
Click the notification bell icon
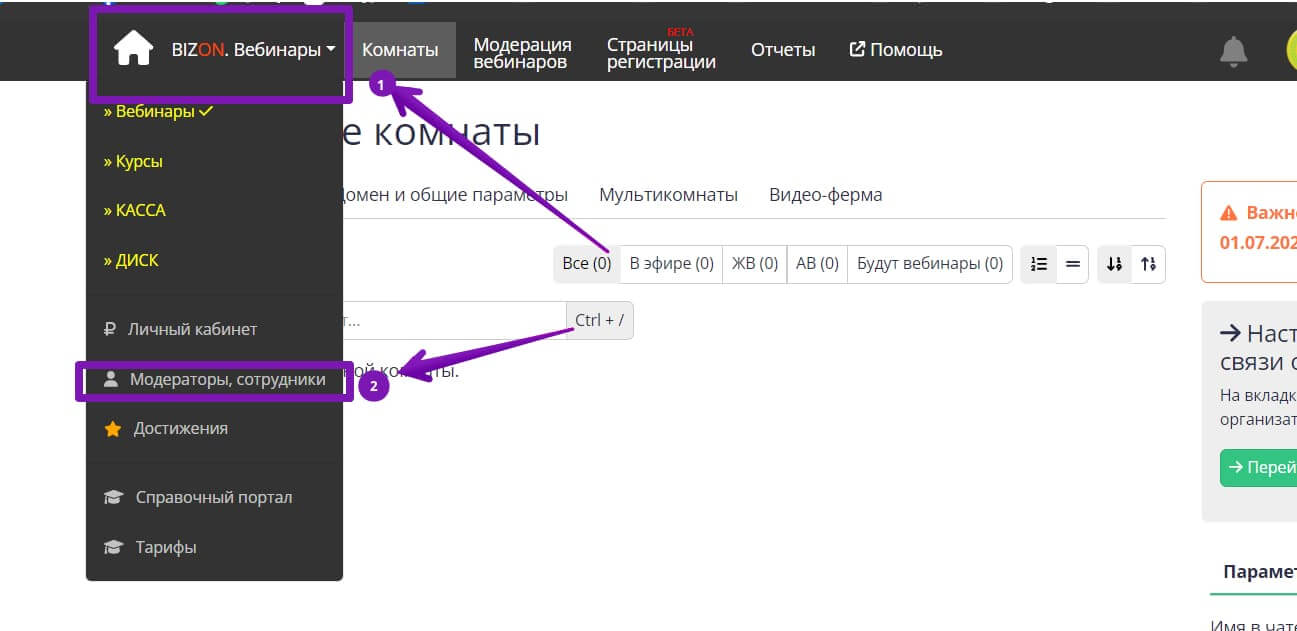pyautogui.click(x=1234, y=51)
